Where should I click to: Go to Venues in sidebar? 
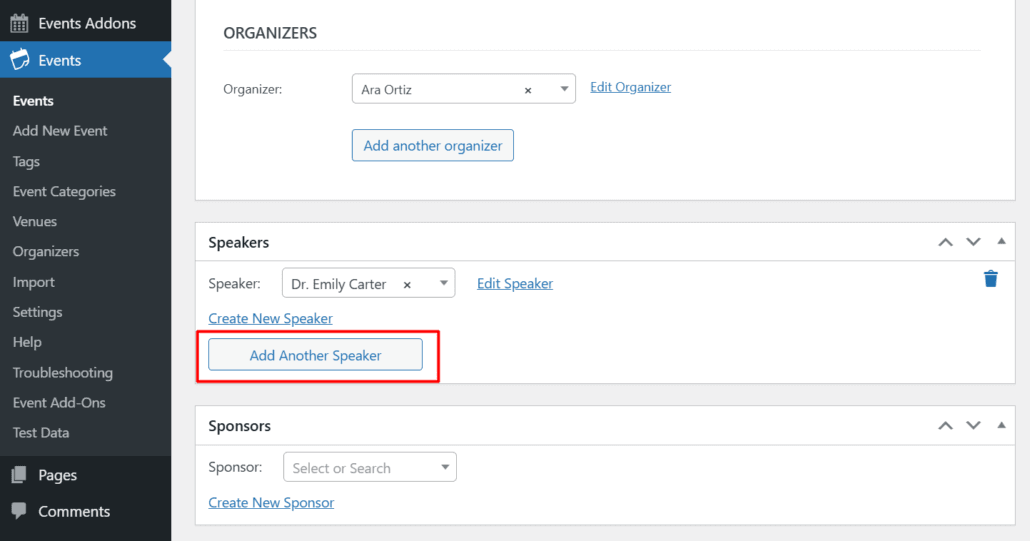tap(35, 221)
